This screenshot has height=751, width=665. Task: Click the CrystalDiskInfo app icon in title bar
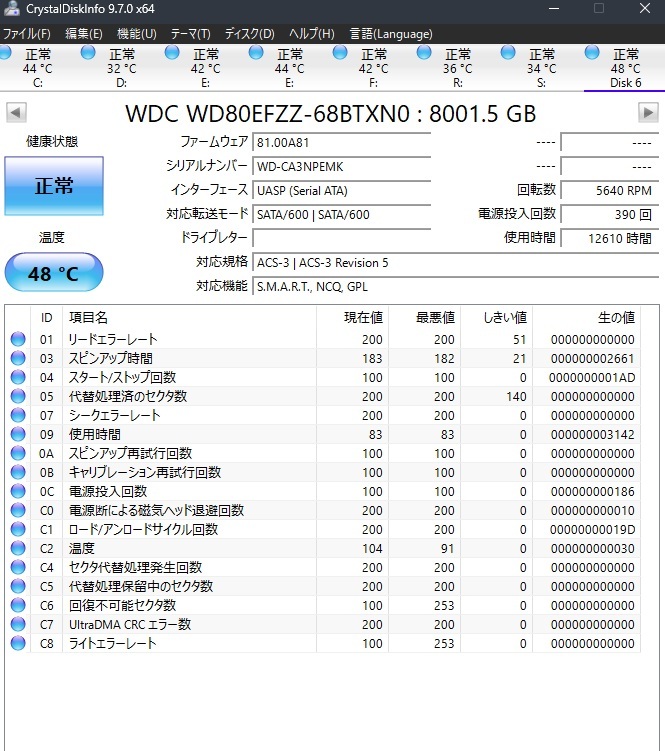pyautogui.click(x=11, y=8)
